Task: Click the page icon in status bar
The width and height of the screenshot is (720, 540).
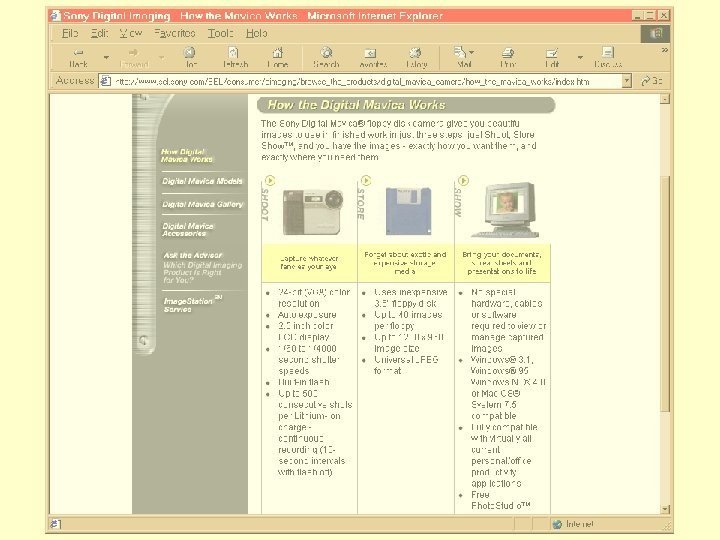Action: (55, 524)
